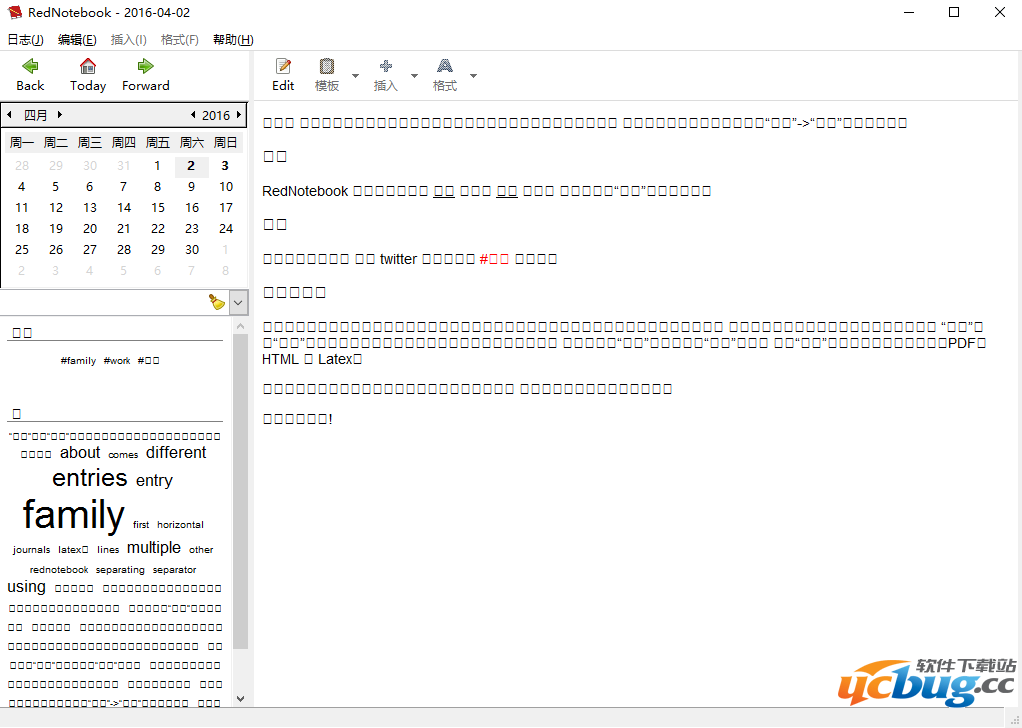Click 'RedNotebook' at start of paragraph

[x=305, y=191]
